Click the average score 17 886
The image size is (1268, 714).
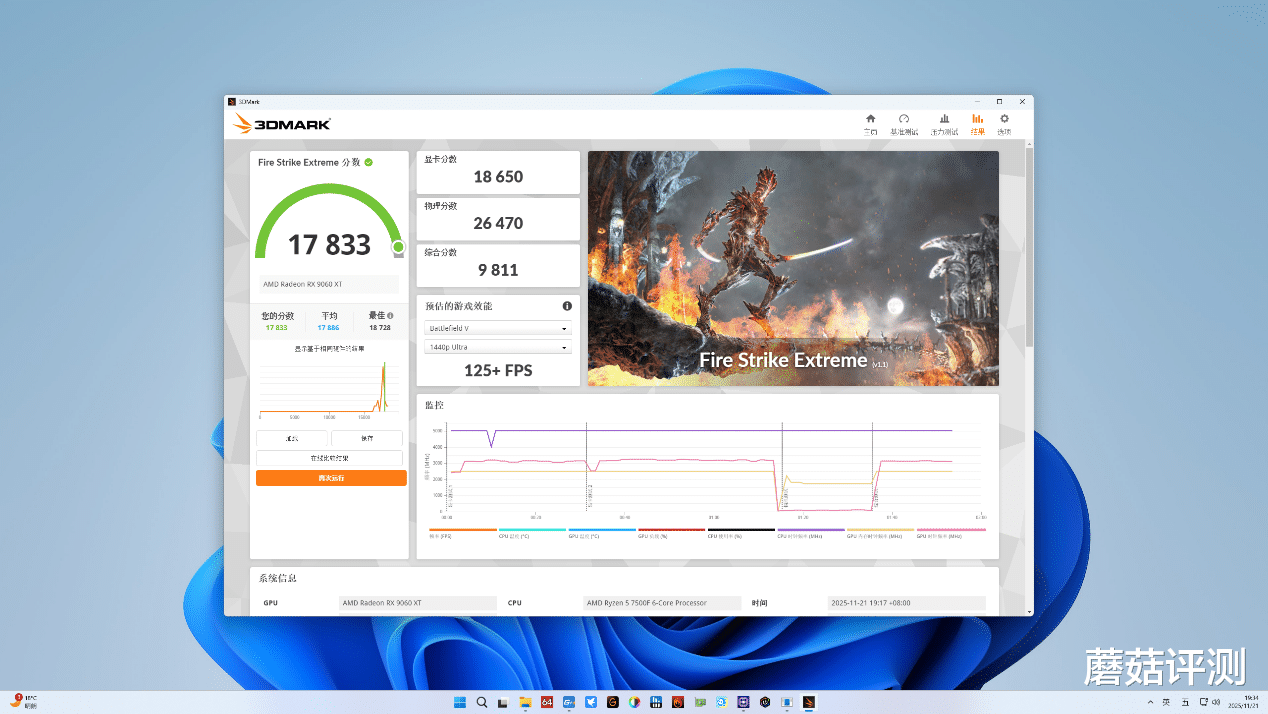[328, 327]
